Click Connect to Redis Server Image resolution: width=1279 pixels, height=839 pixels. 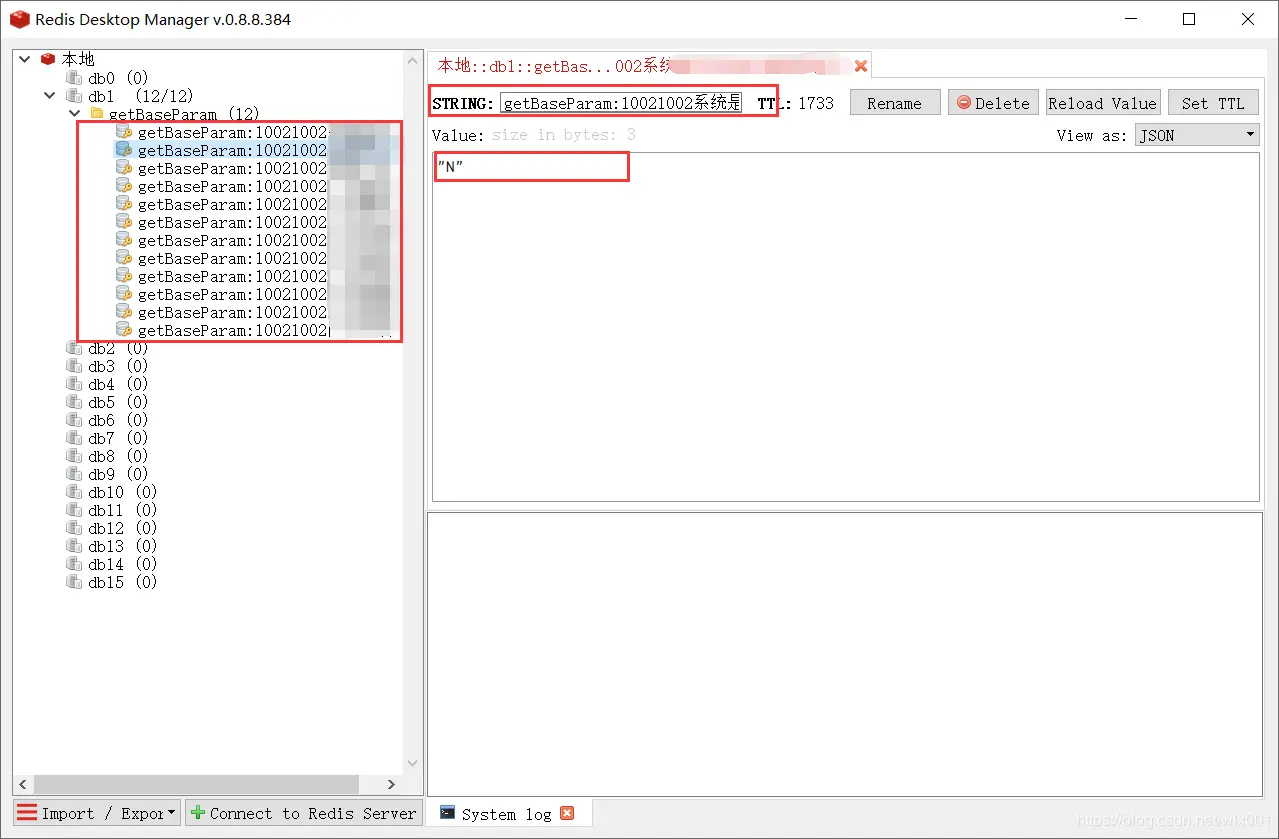tap(304, 813)
